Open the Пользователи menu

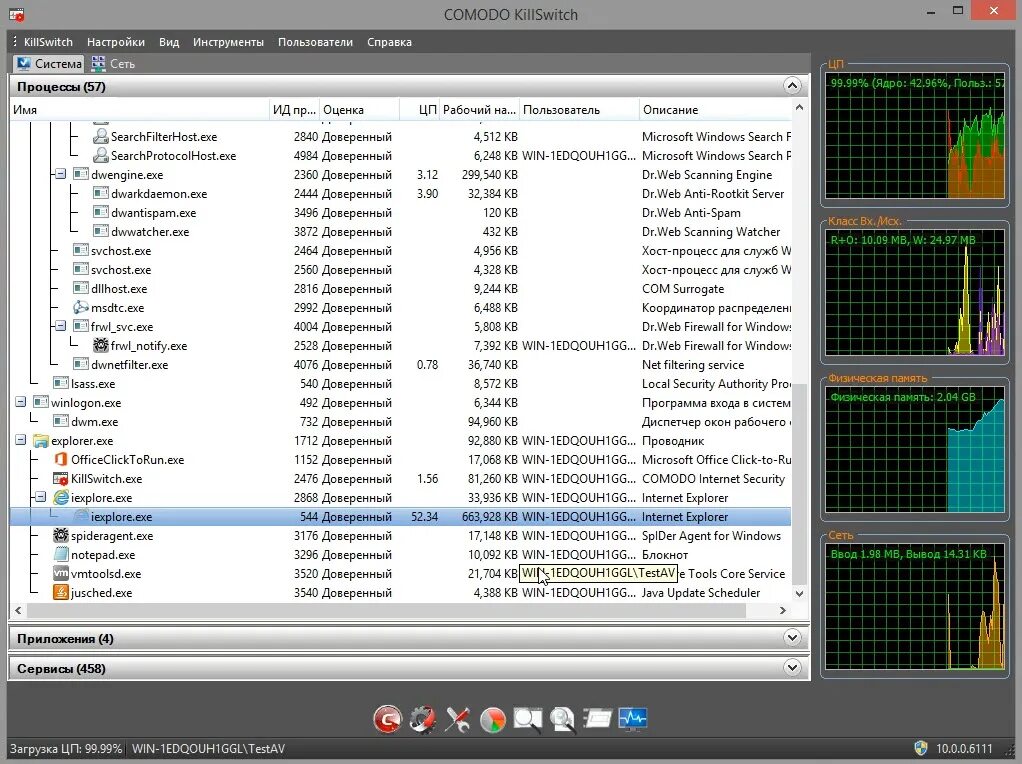pyautogui.click(x=315, y=42)
